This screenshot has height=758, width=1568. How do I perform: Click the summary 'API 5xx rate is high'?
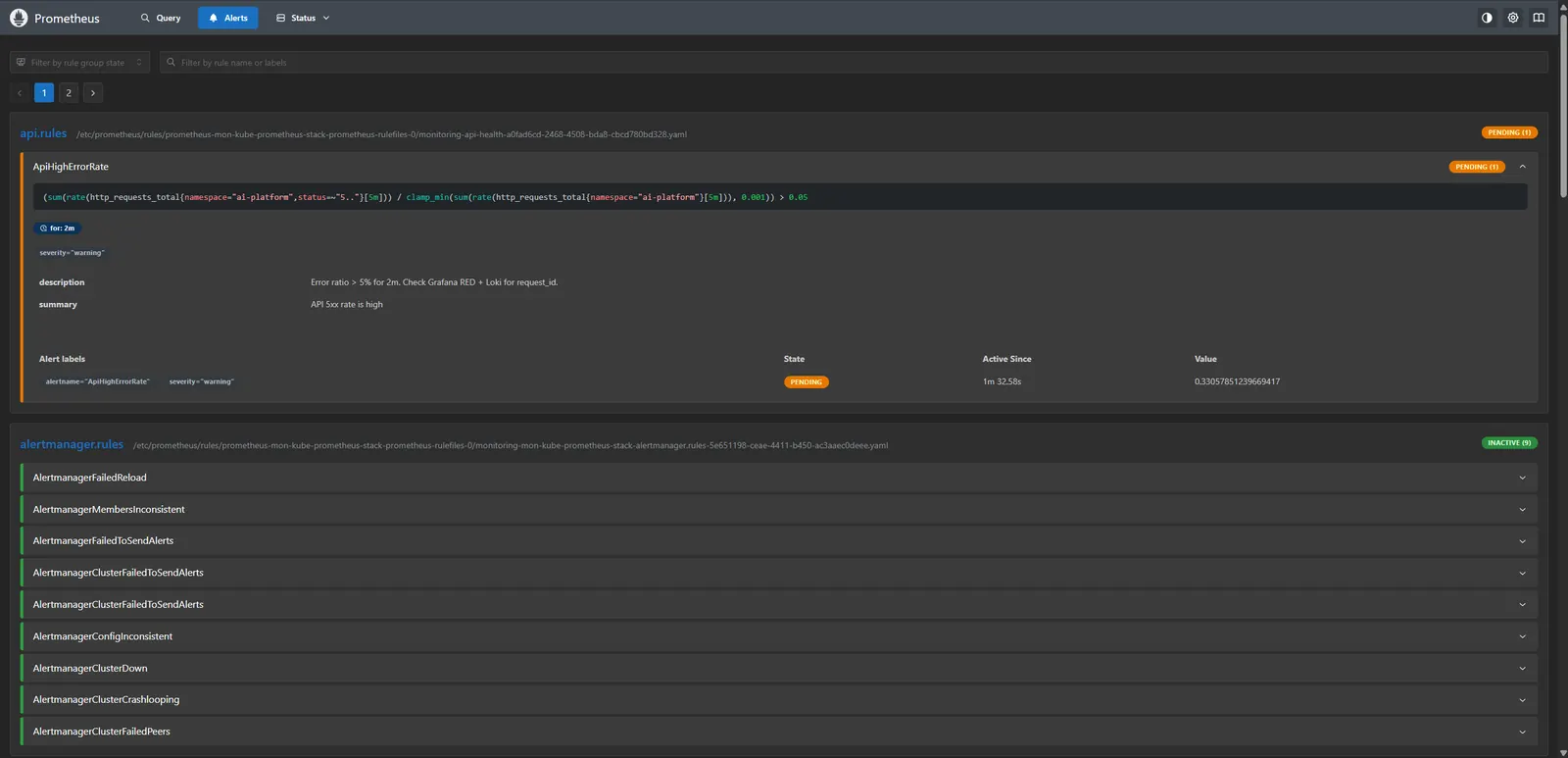tap(347, 305)
